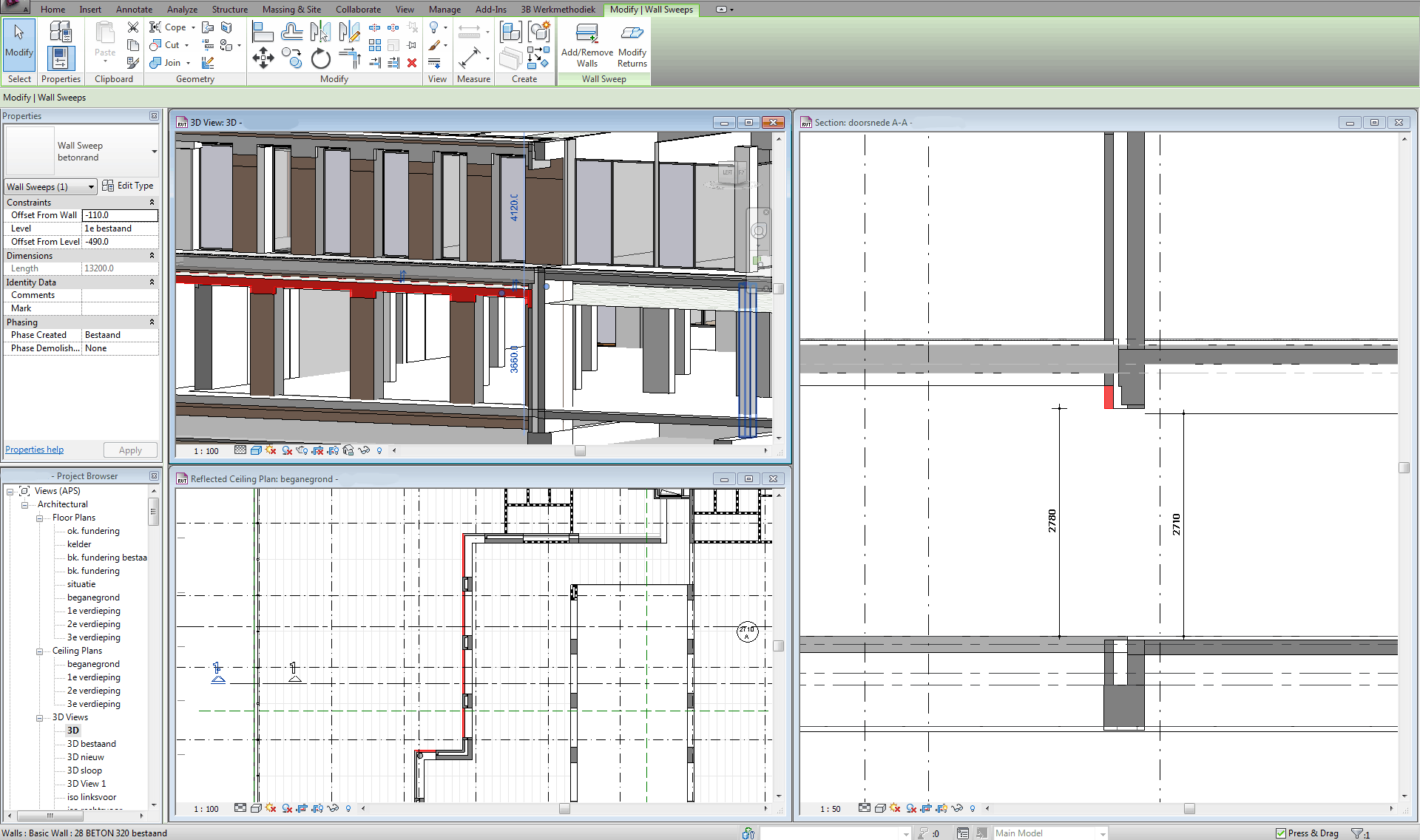Viewport: 1420px width, 840px height.
Task: Delete the selected element with red X
Action: [x=412, y=63]
